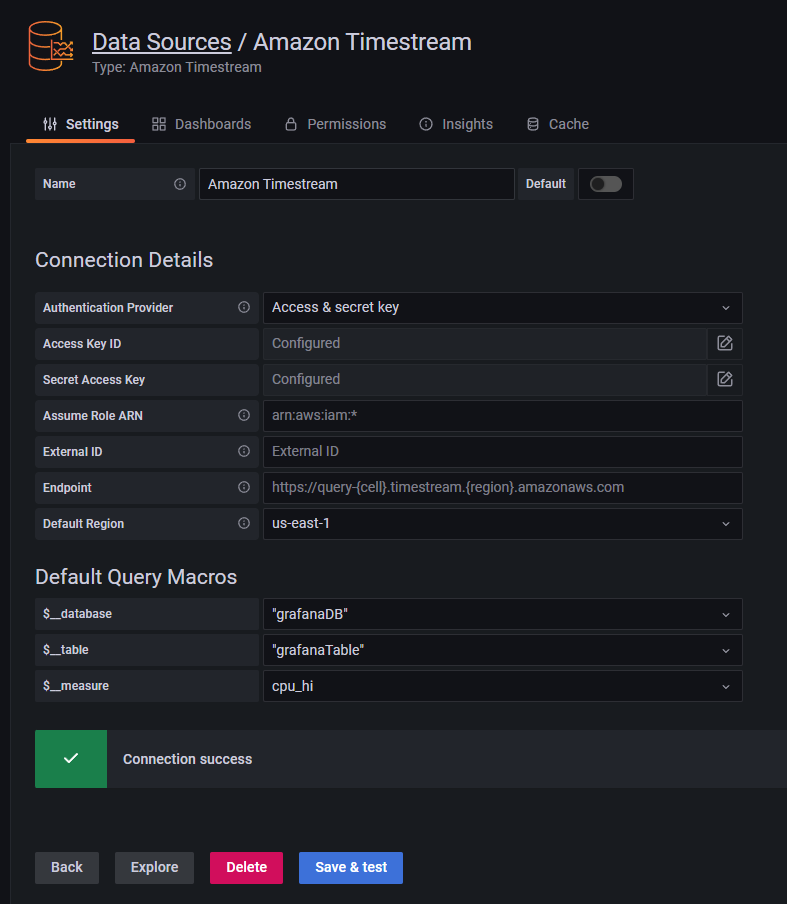Click the Save & test button
Image resolution: width=787 pixels, height=904 pixels.
(350, 867)
